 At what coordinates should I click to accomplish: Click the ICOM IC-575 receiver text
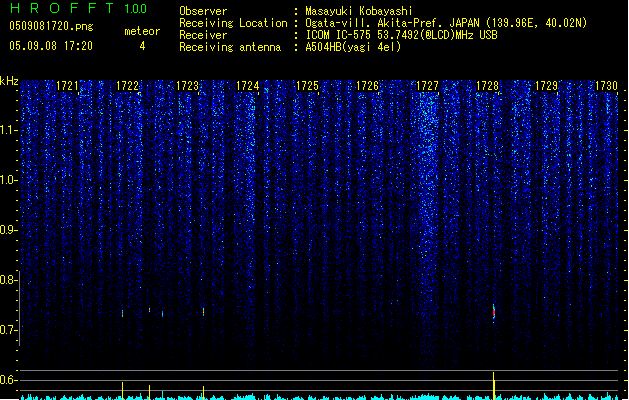coord(402,35)
